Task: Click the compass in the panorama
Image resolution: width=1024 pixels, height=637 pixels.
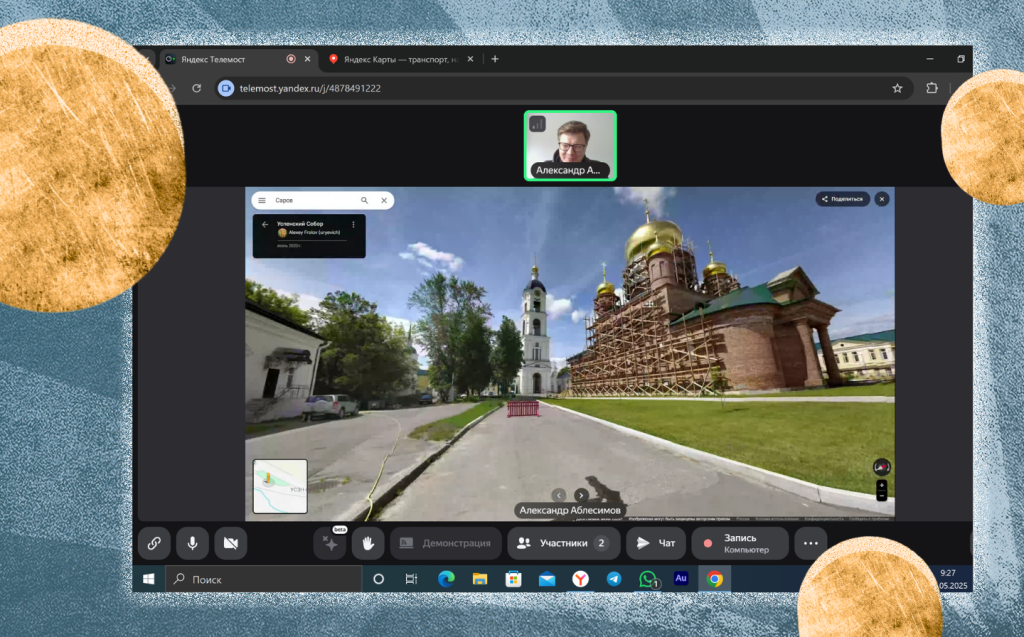Action: (882, 466)
